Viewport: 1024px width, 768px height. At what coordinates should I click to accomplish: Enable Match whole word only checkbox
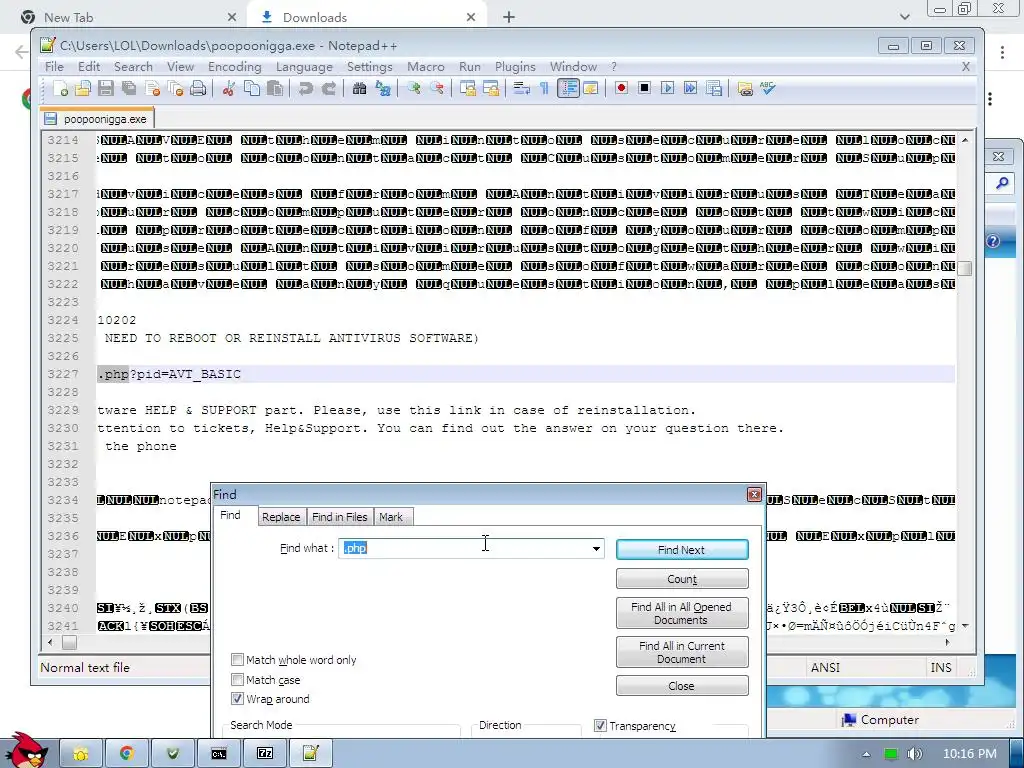(237, 660)
